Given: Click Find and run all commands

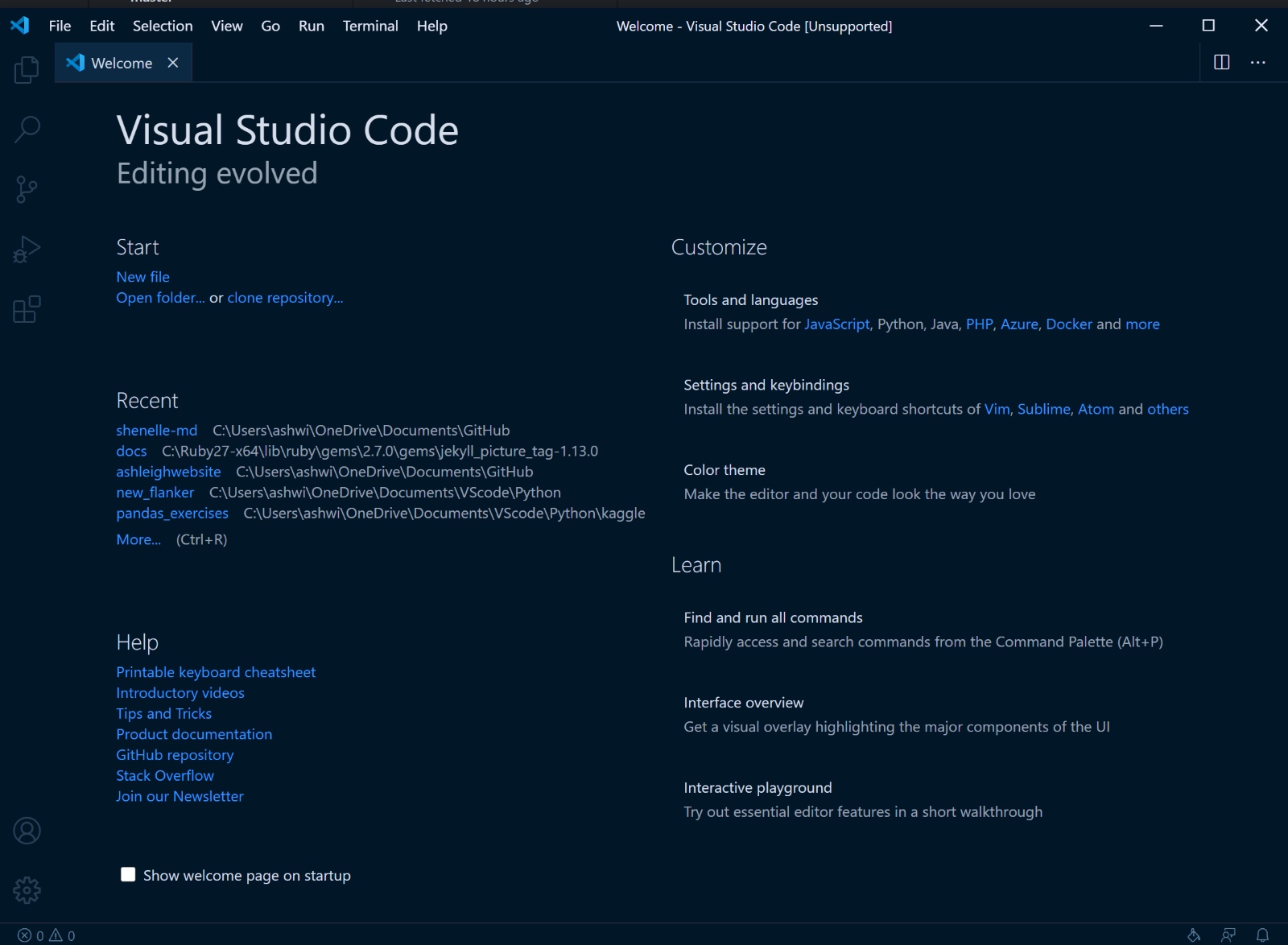Looking at the screenshot, I should click(x=923, y=629).
